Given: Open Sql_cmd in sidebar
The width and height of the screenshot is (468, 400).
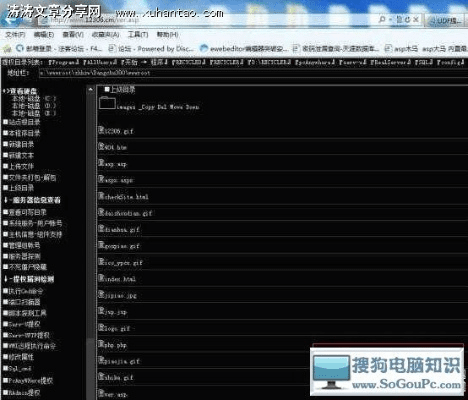Looking at the screenshot, I should (x=18, y=369).
